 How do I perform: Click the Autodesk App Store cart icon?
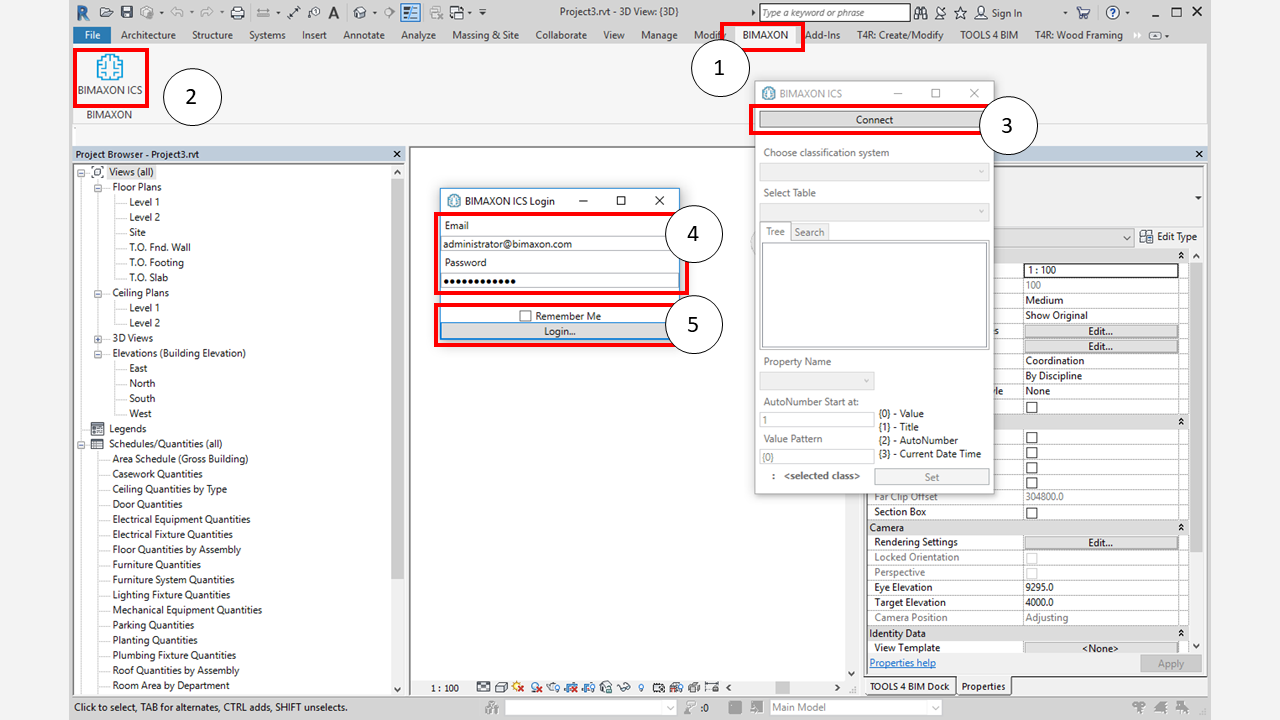click(x=1083, y=12)
